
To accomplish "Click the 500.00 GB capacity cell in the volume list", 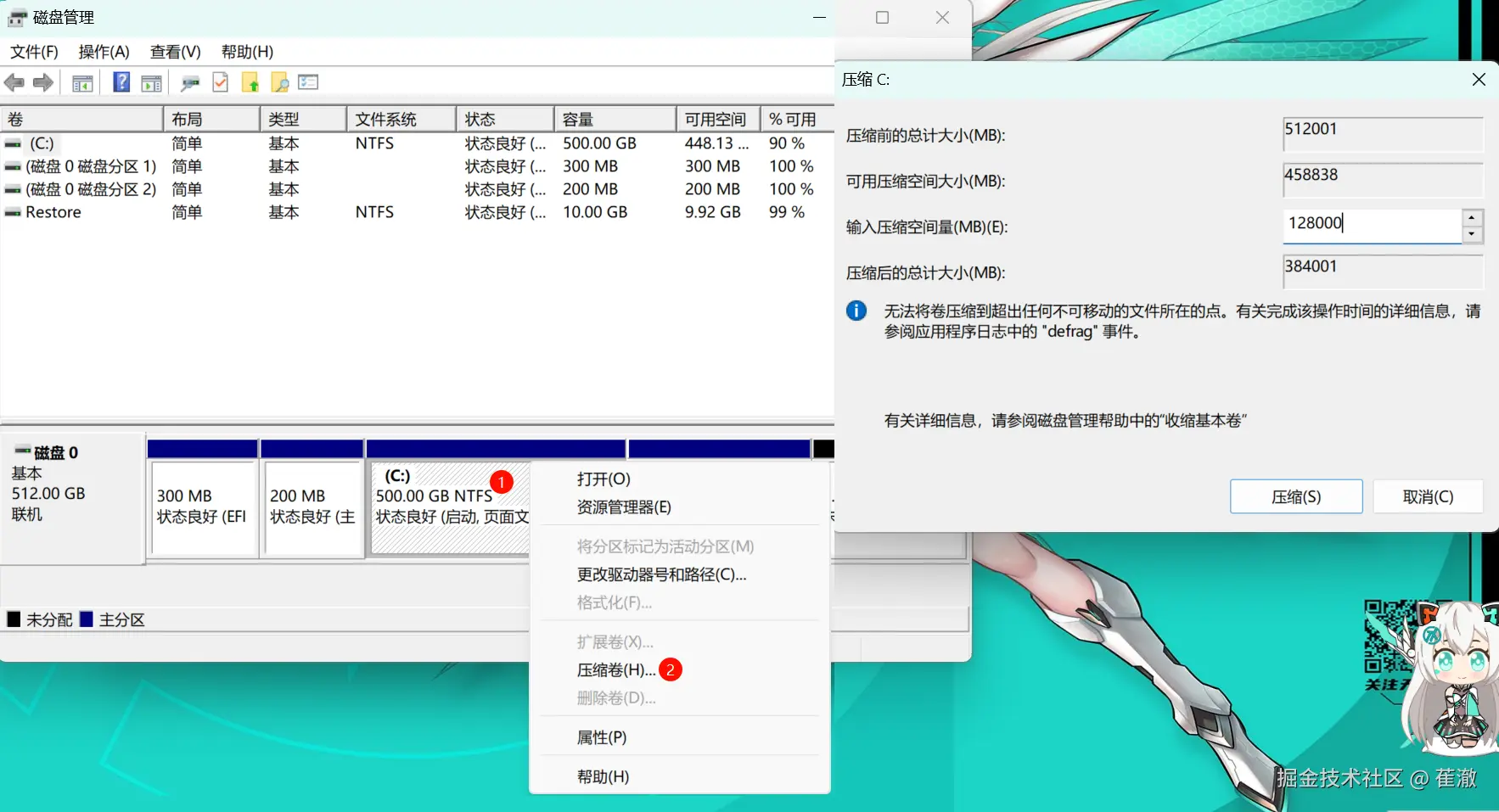I will click(x=599, y=143).
